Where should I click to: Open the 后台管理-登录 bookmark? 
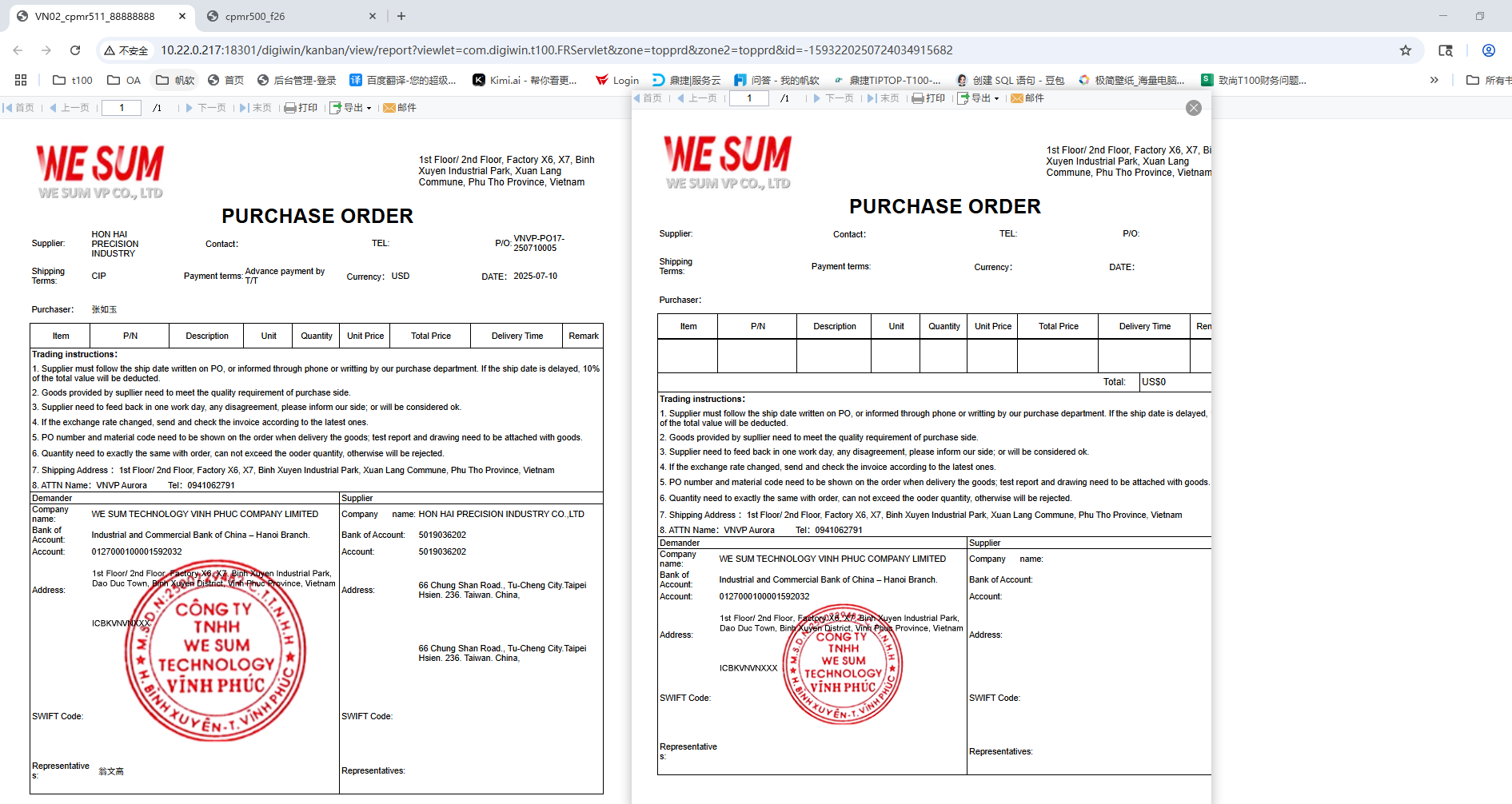click(x=297, y=80)
